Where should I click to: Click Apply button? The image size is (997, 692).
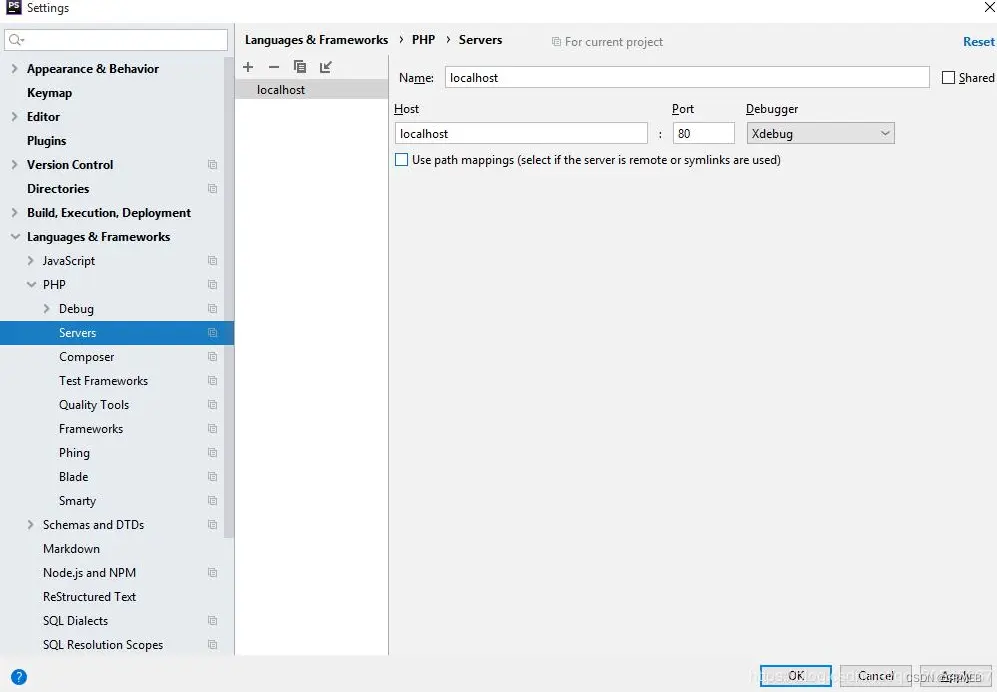[956, 675]
